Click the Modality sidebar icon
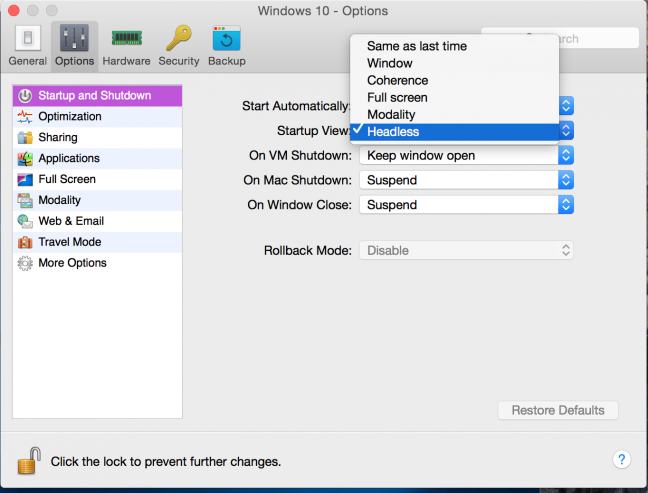The image size is (648, 493). click(x=25, y=200)
